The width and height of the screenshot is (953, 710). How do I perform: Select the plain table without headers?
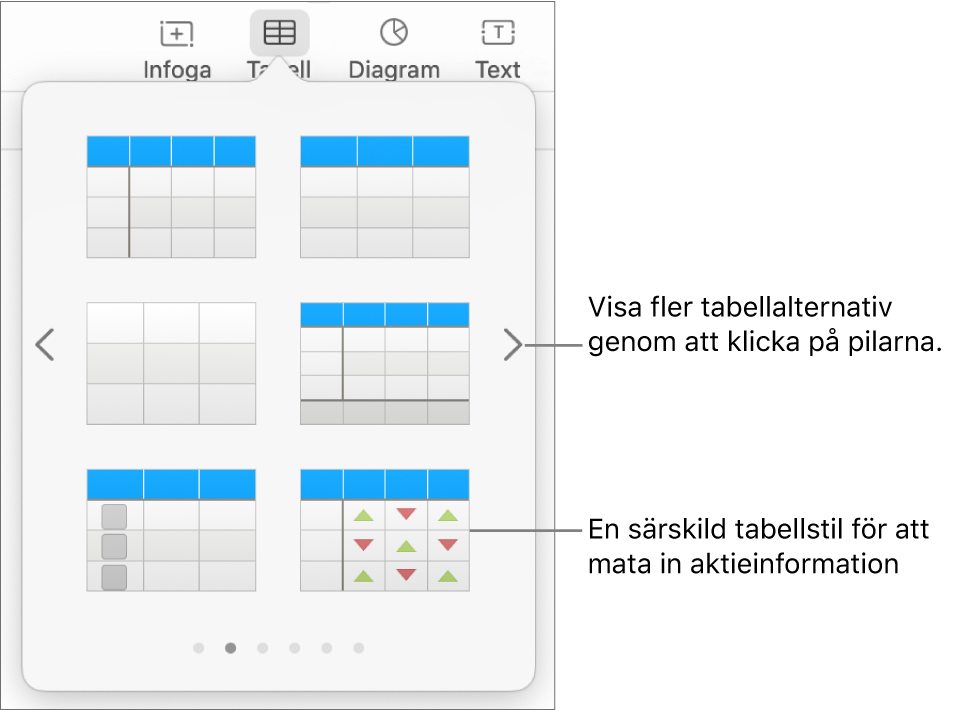click(171, 364)
